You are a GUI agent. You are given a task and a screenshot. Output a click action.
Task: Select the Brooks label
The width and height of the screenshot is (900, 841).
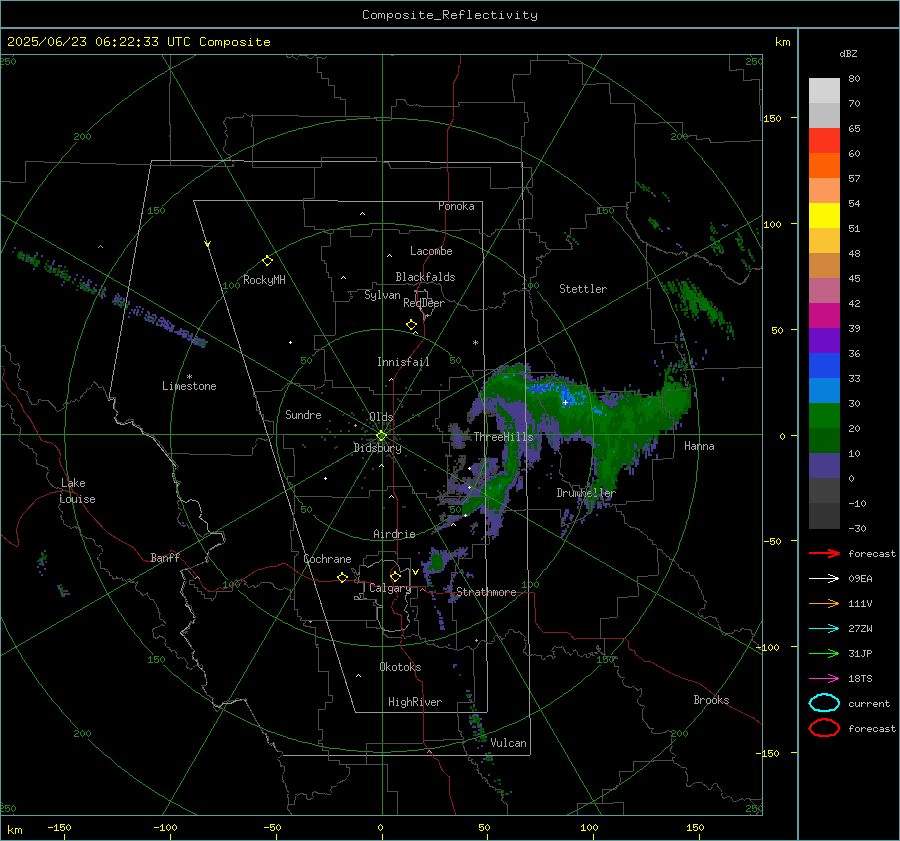tap(711, 700)
